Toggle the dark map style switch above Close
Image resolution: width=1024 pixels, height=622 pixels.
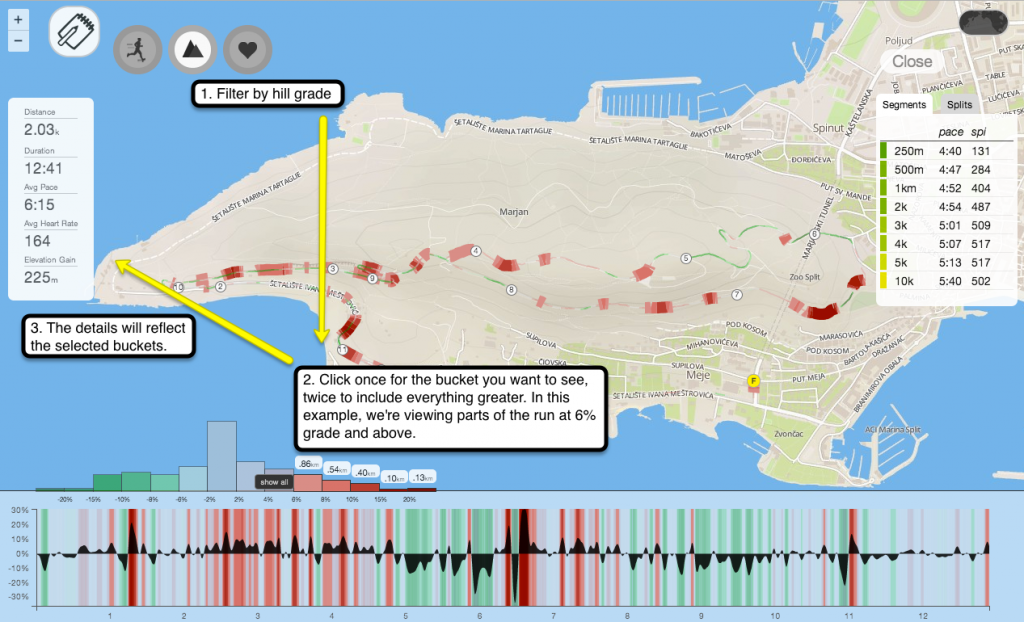(984, 23)
